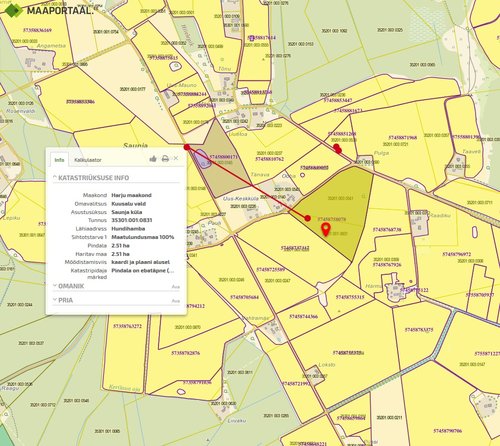Click the red dot at line end
The width and height of the screenshot is (500, 446).
point(308,218)
